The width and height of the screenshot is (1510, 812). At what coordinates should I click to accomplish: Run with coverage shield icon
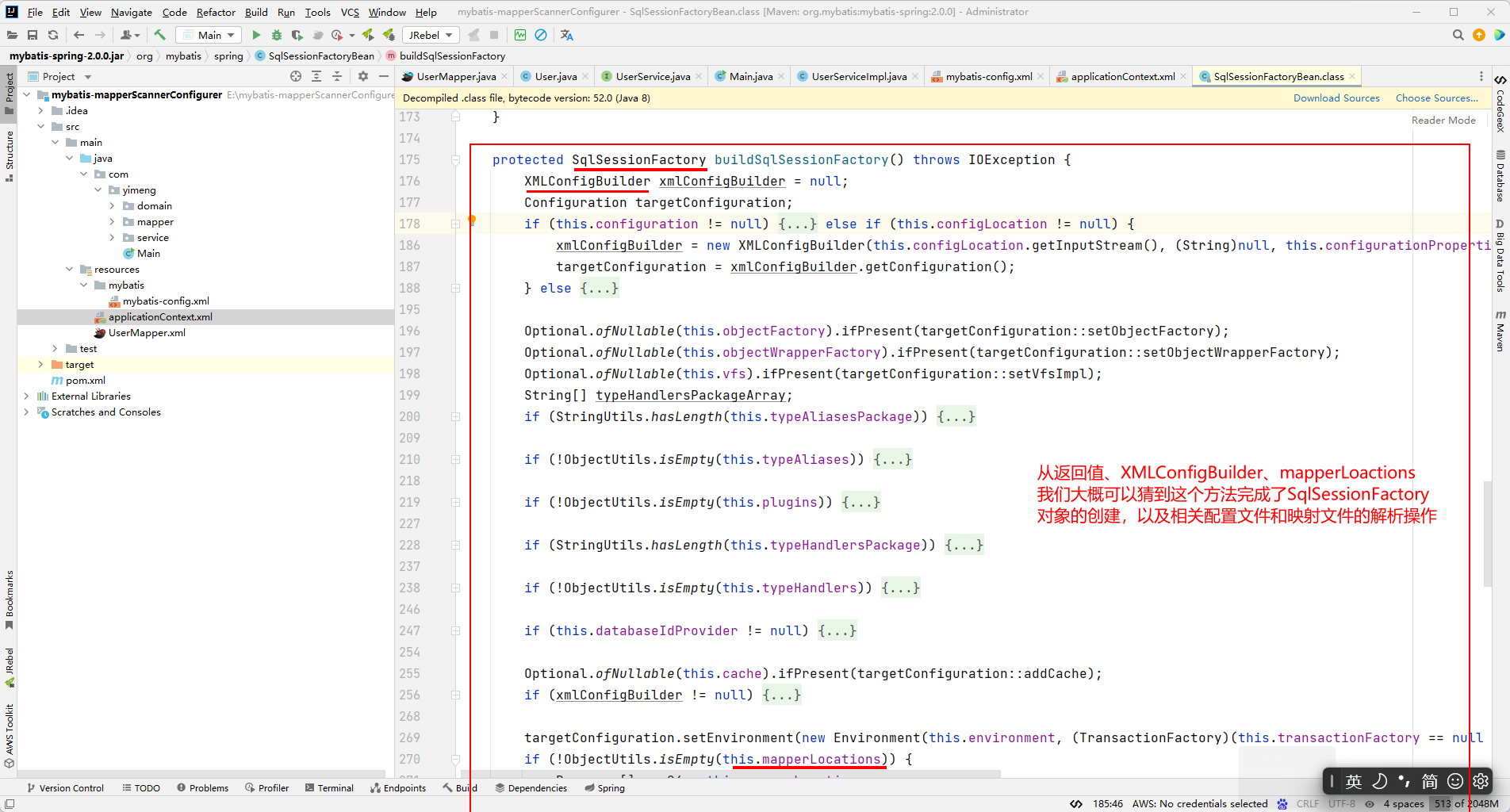[297, 35]
